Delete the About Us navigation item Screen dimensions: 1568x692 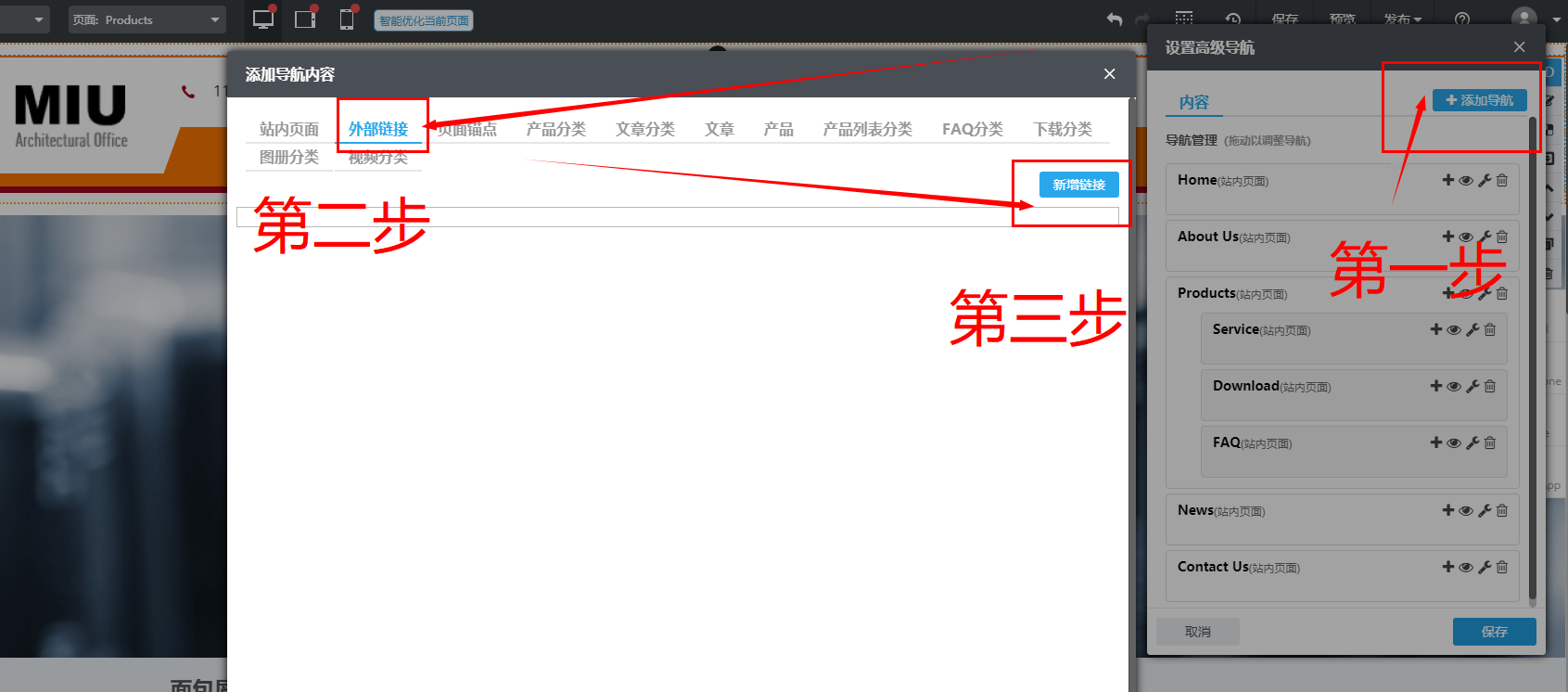[x=1502, y=237]
